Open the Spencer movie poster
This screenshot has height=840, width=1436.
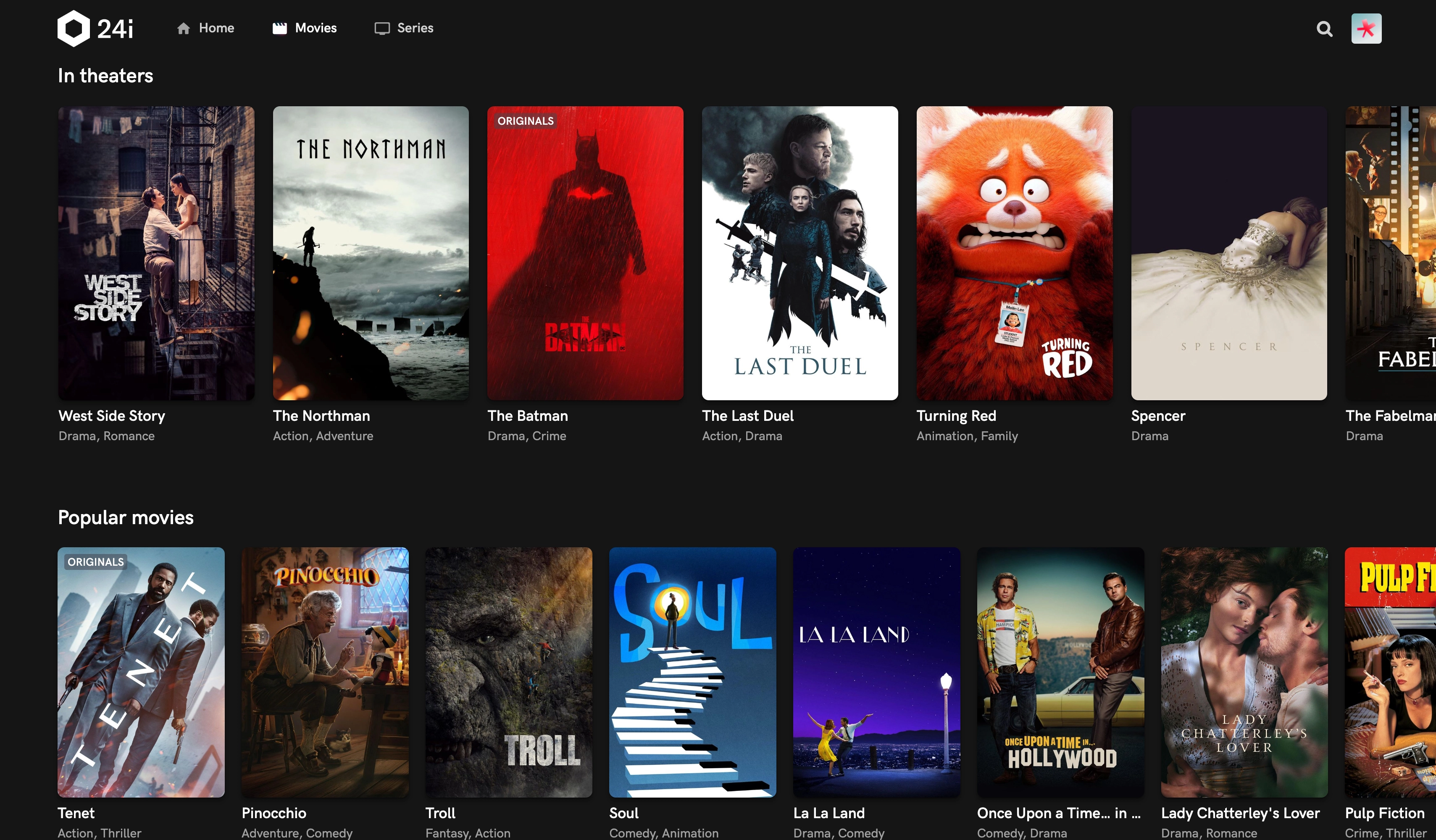point(1228,253)
